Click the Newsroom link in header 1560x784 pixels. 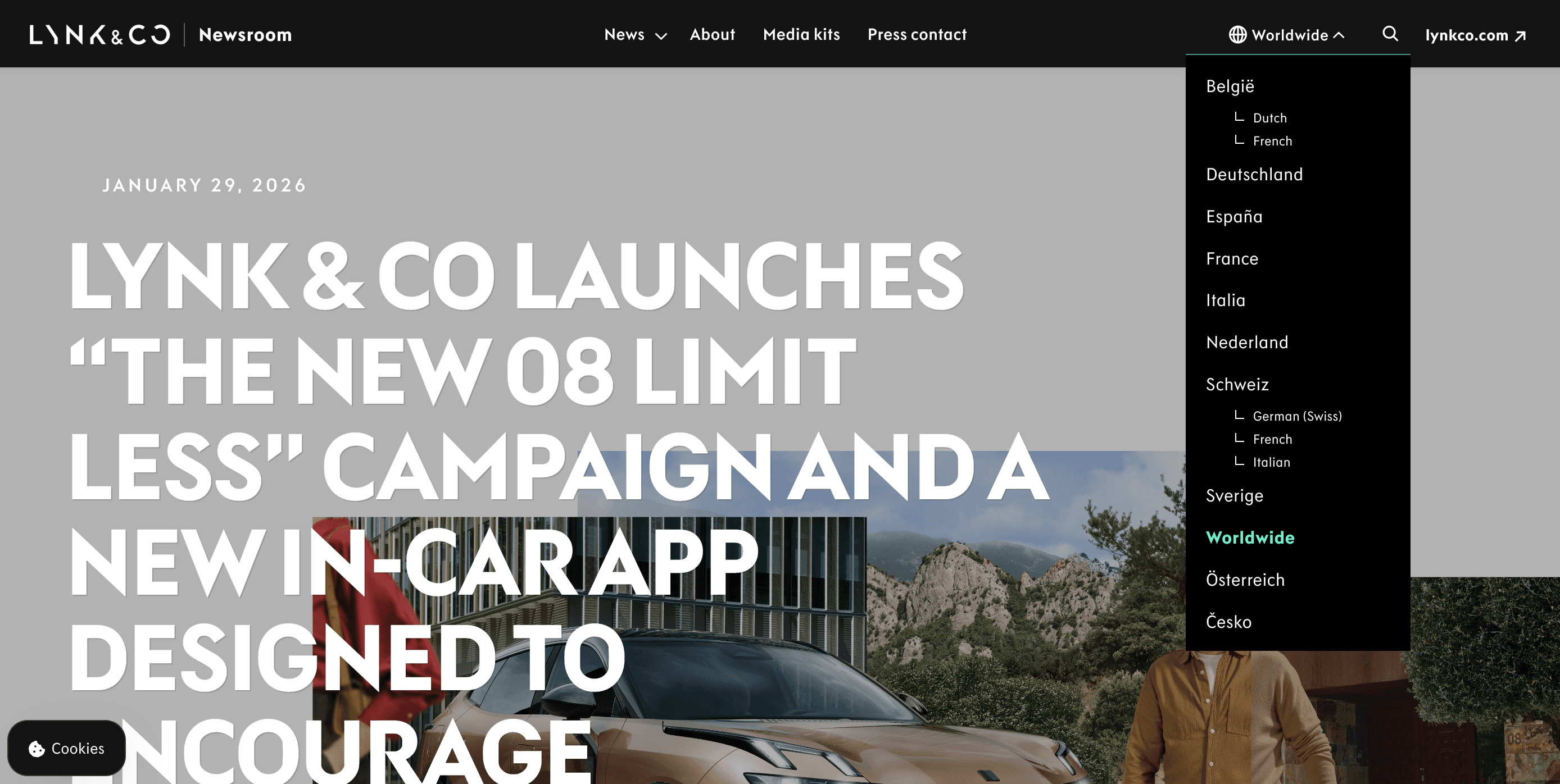(x=245, y=34)
